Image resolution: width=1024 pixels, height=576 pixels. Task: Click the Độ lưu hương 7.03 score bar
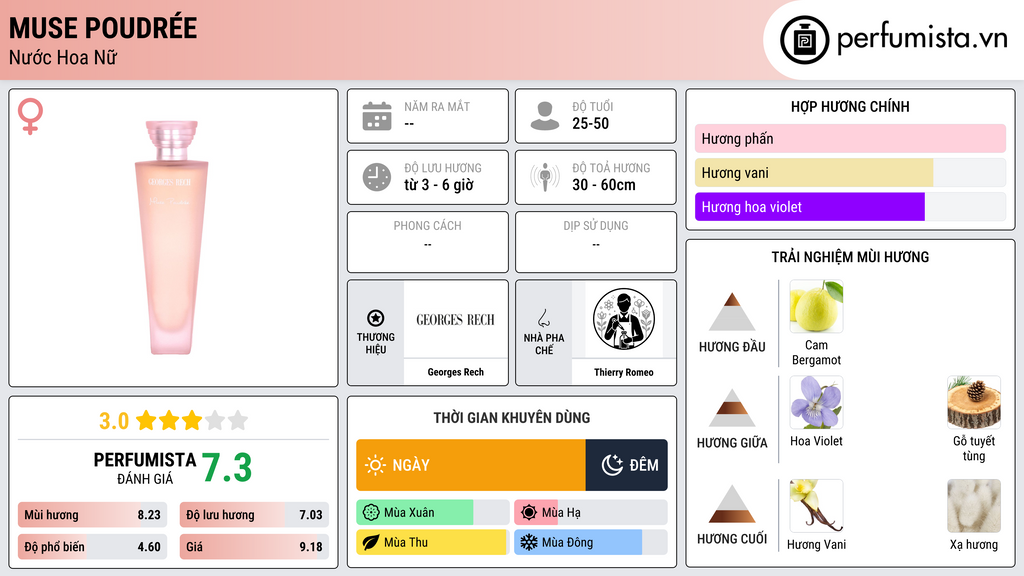click(x=254, y=515)
